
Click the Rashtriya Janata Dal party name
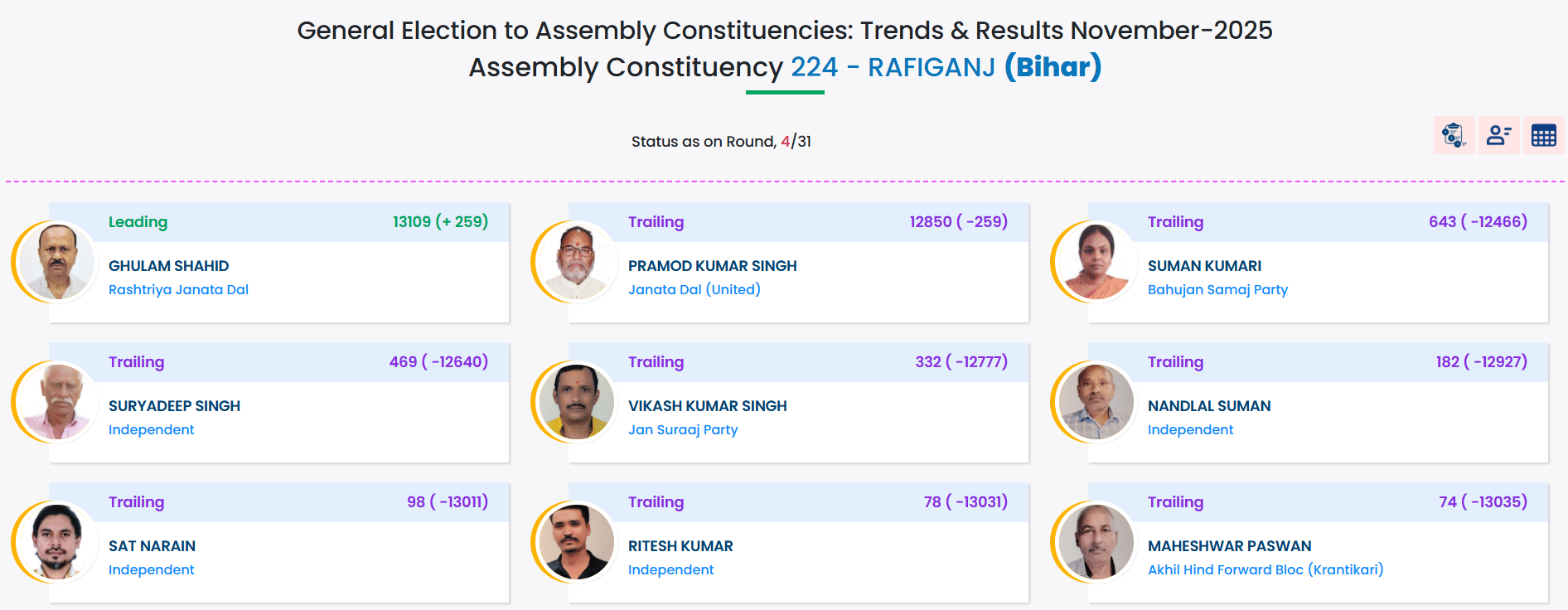click(x=178, y=289)
